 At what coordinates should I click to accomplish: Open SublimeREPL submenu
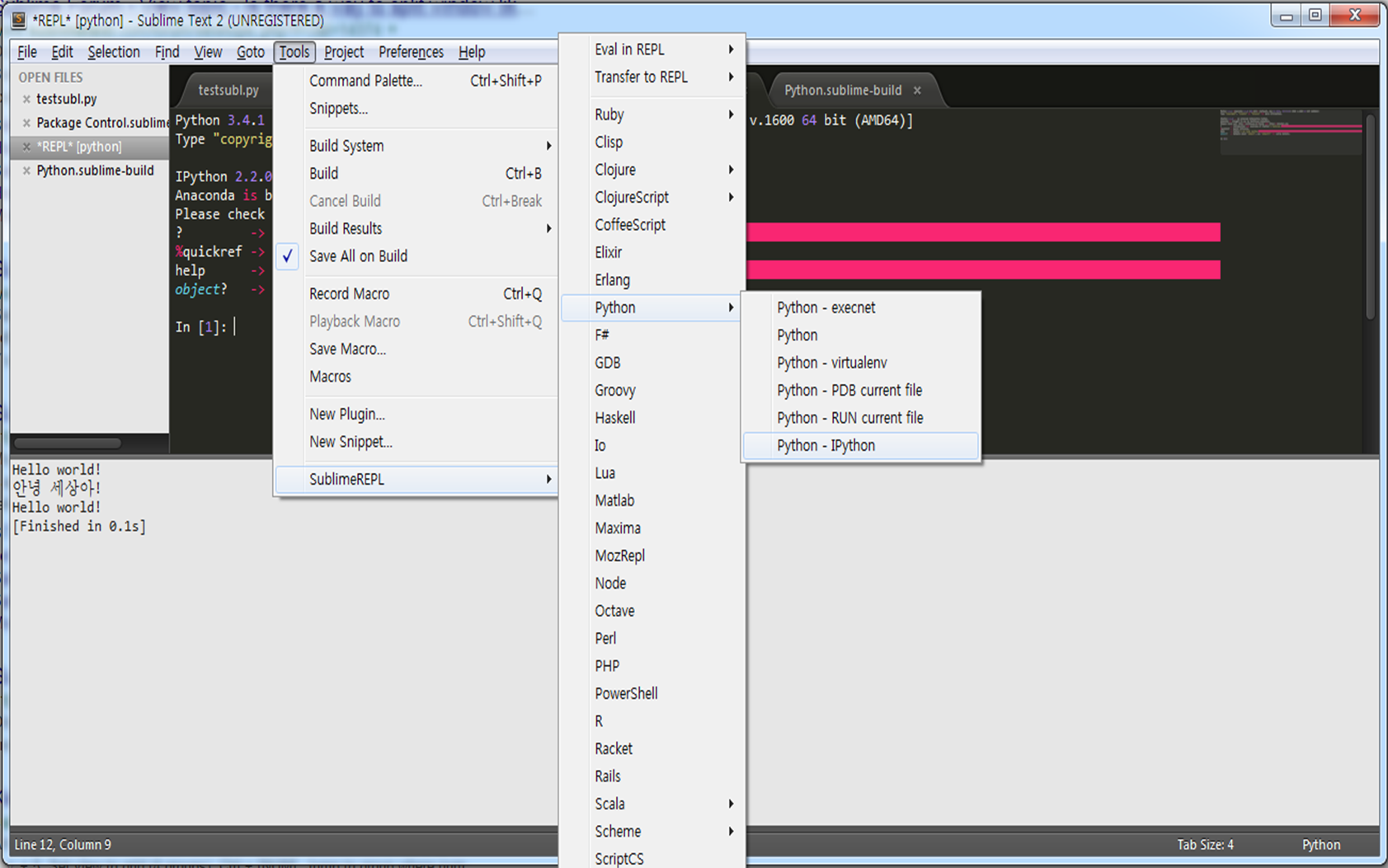(x=416, y=480)
